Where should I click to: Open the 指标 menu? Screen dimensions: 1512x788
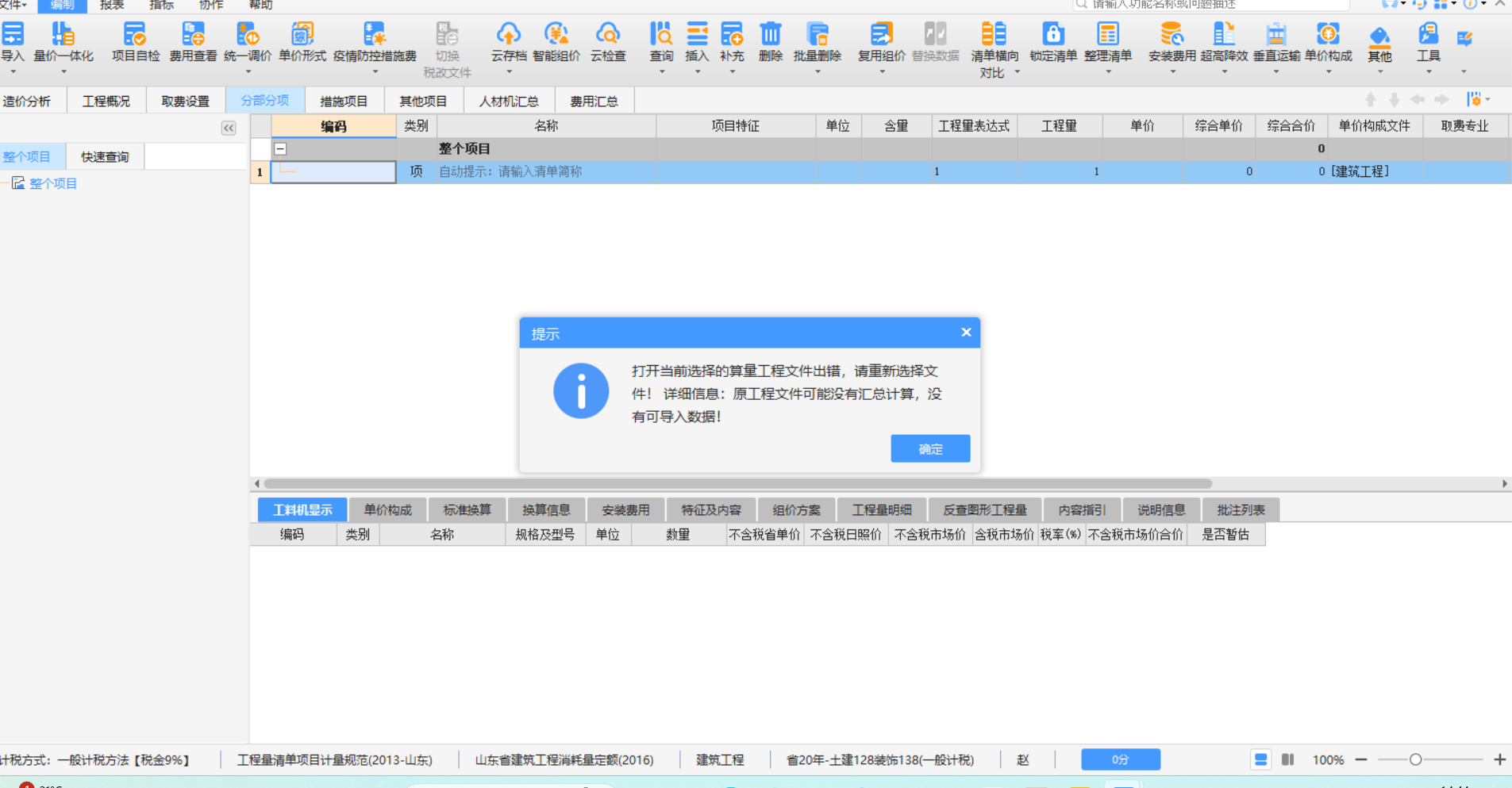coord(161,6)
